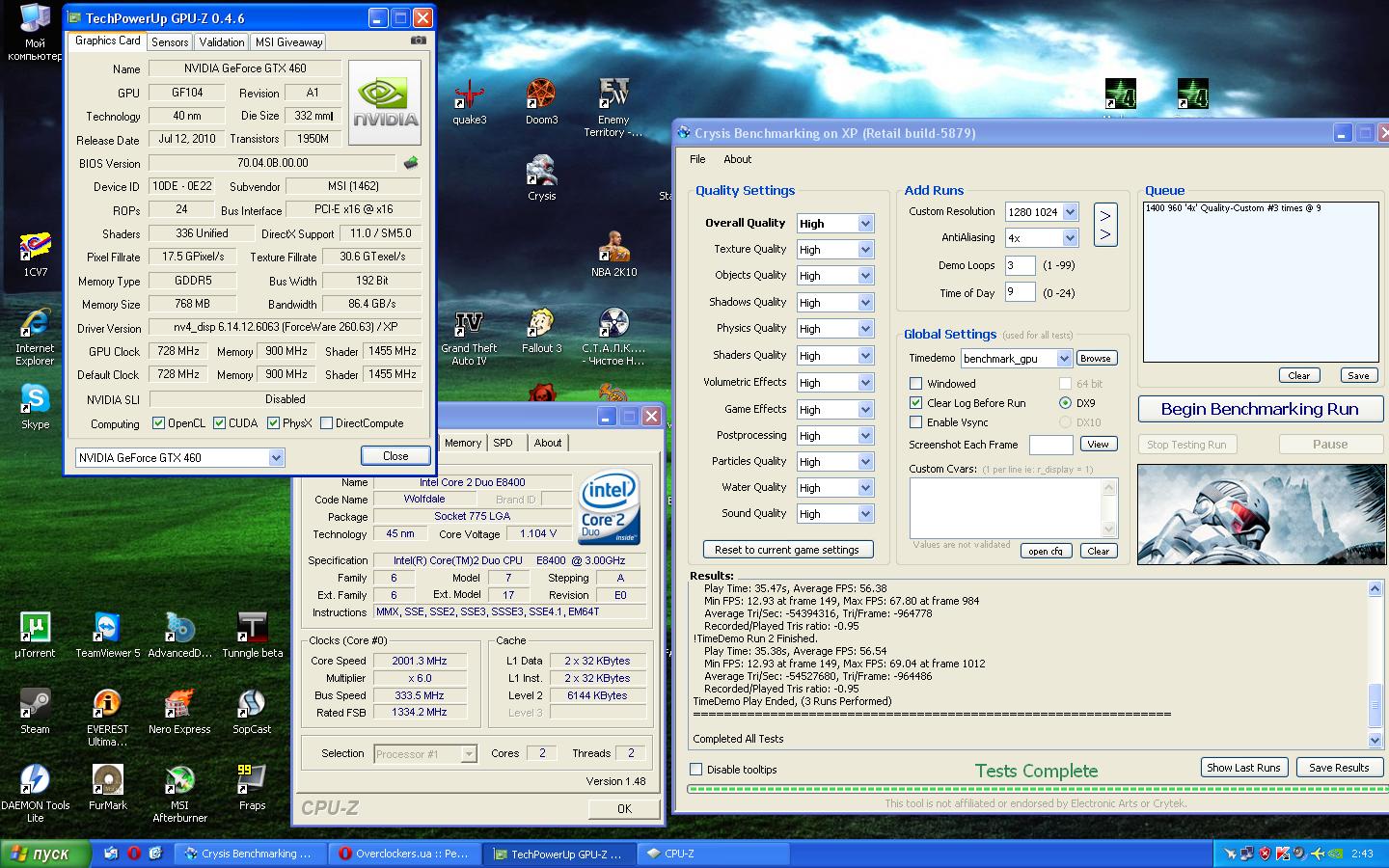The image size is (1389, 868).
Task: Launch the Doom3 desktop icon
Action: click(x=541, y=101)
